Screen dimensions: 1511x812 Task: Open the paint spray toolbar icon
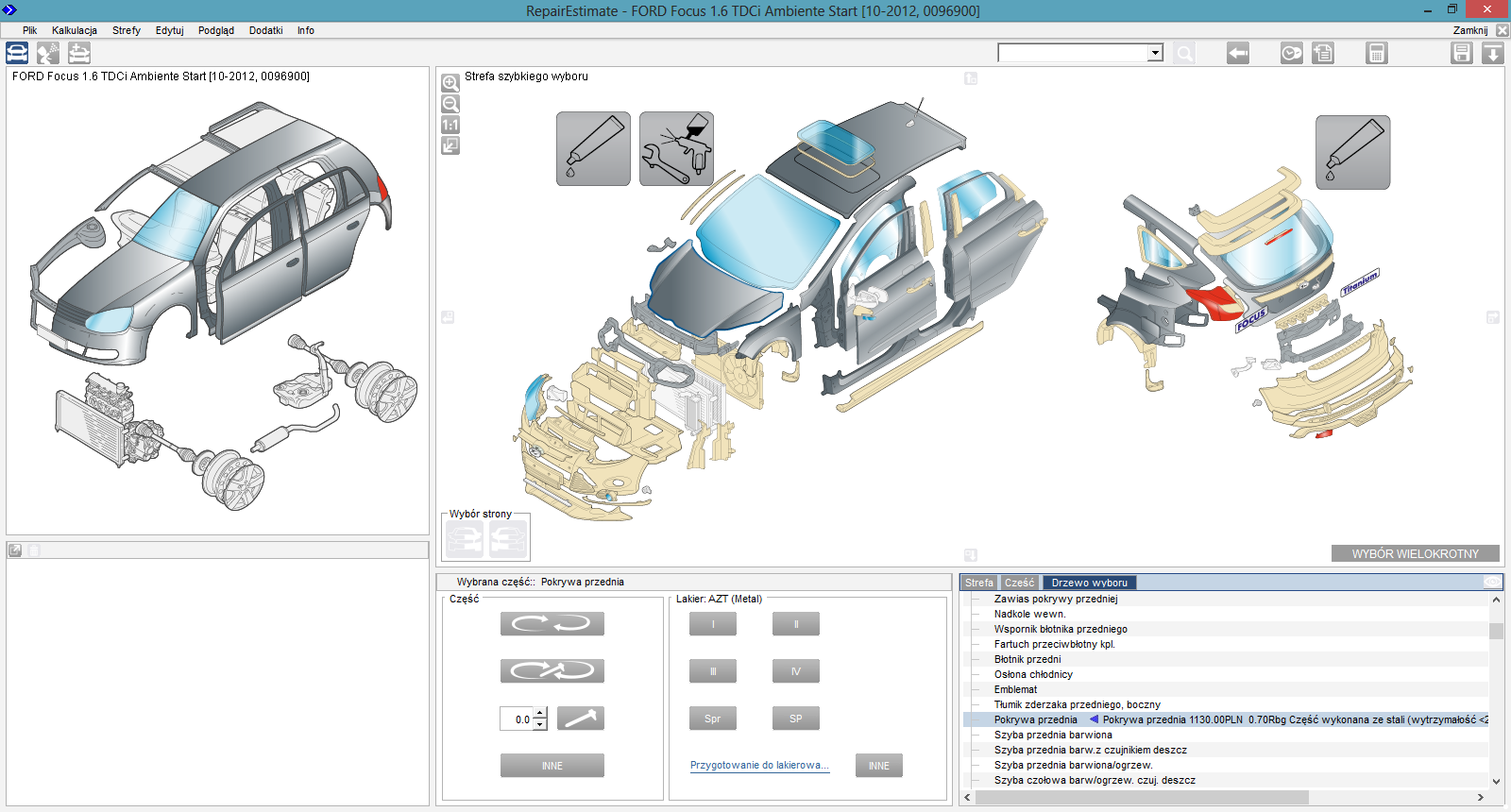pyautogui.click(x=48, y=53)
